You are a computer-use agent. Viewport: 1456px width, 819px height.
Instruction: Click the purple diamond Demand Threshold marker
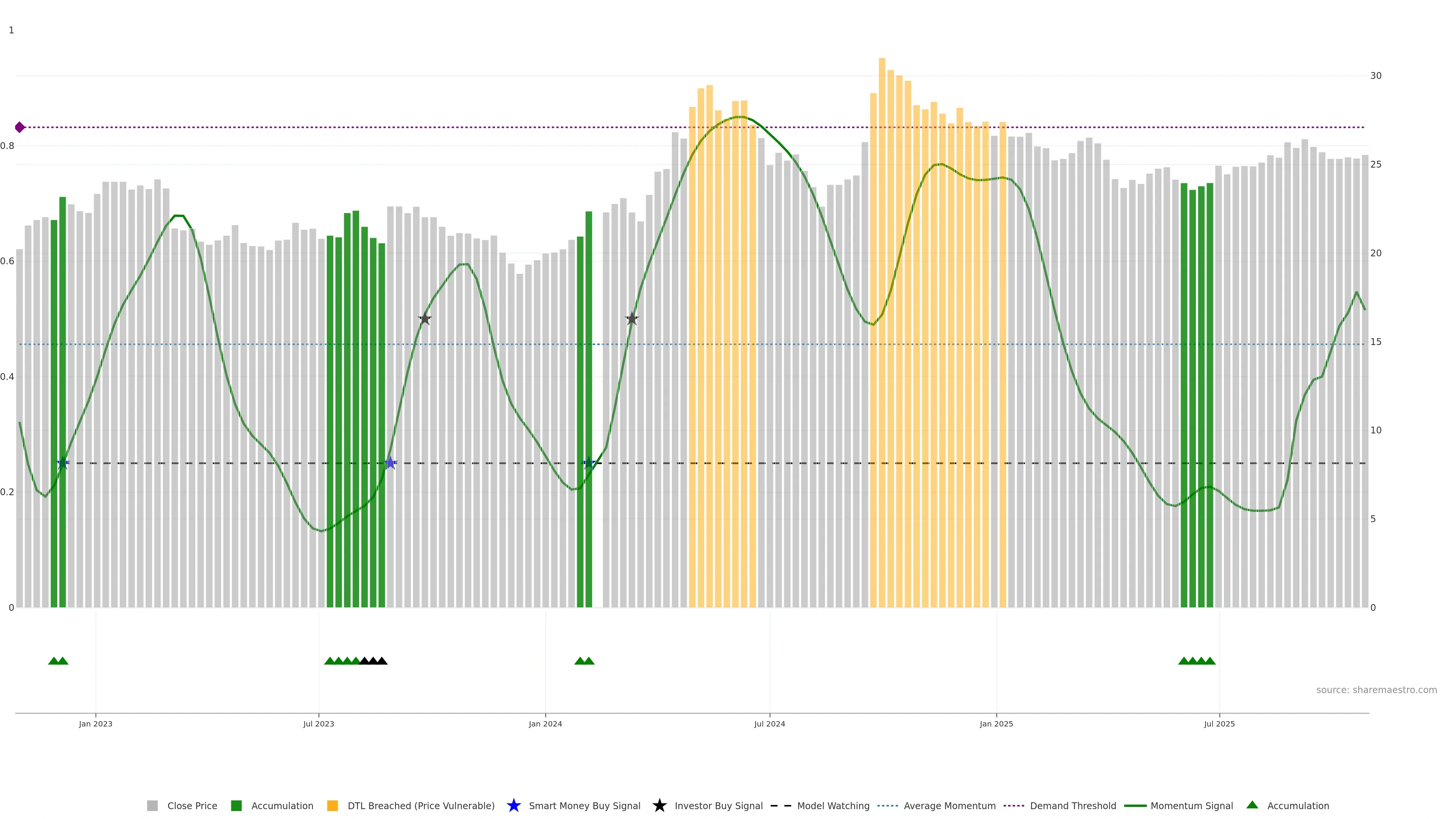tap(20, 127)
